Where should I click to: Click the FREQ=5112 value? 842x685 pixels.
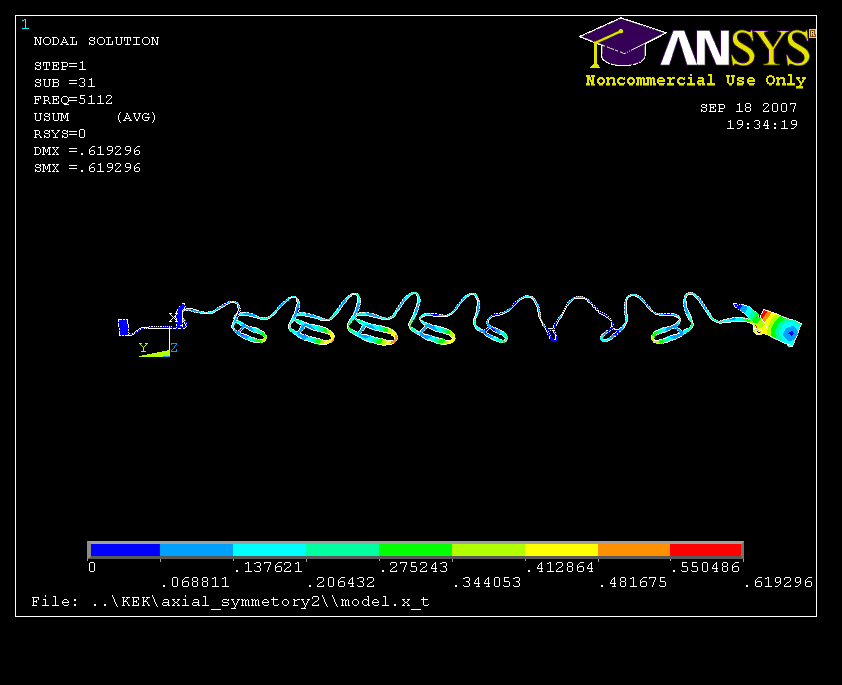click(73, 100)
